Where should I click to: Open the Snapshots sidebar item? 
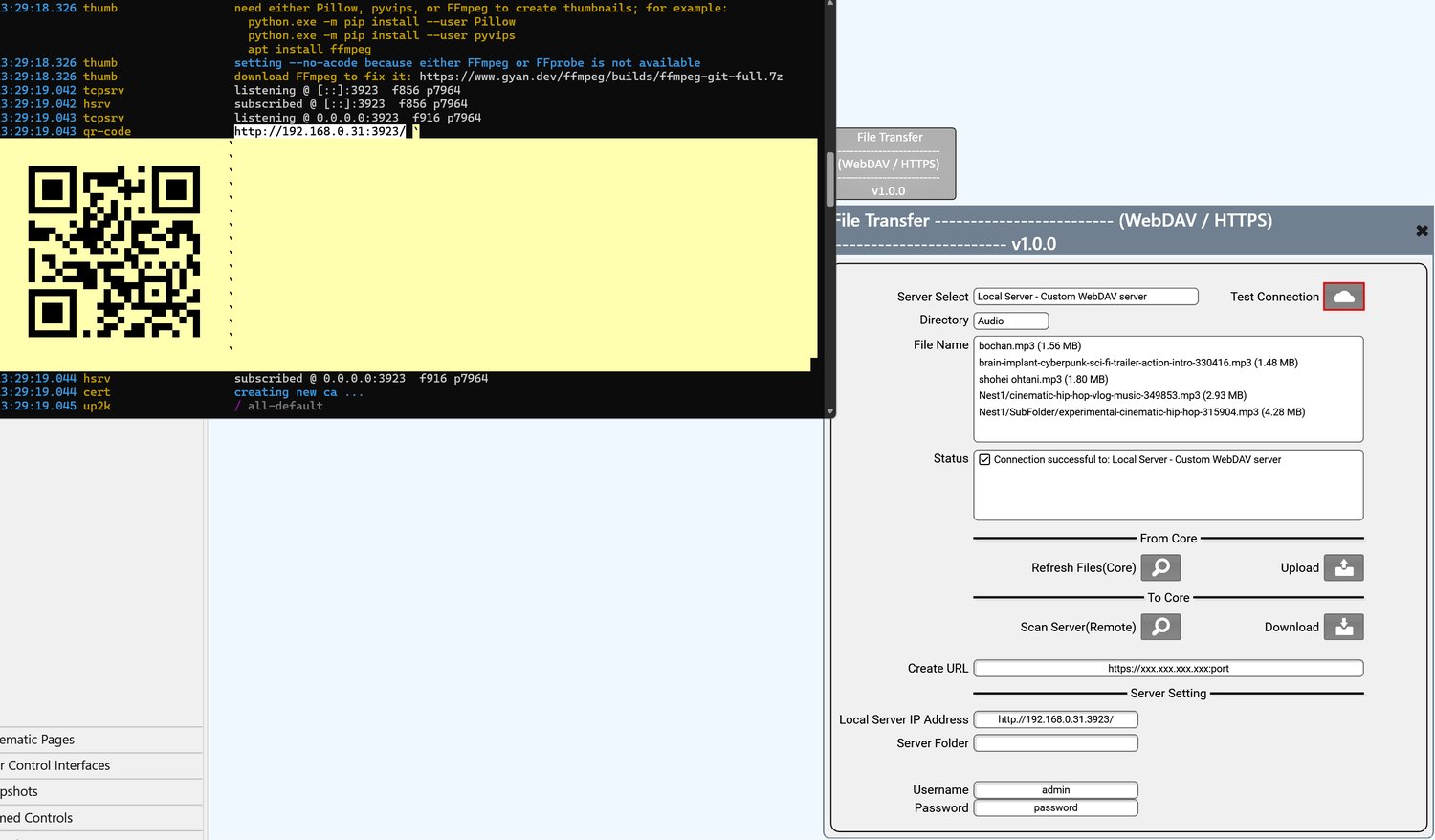pyautogui.click(x=101, y=791)
